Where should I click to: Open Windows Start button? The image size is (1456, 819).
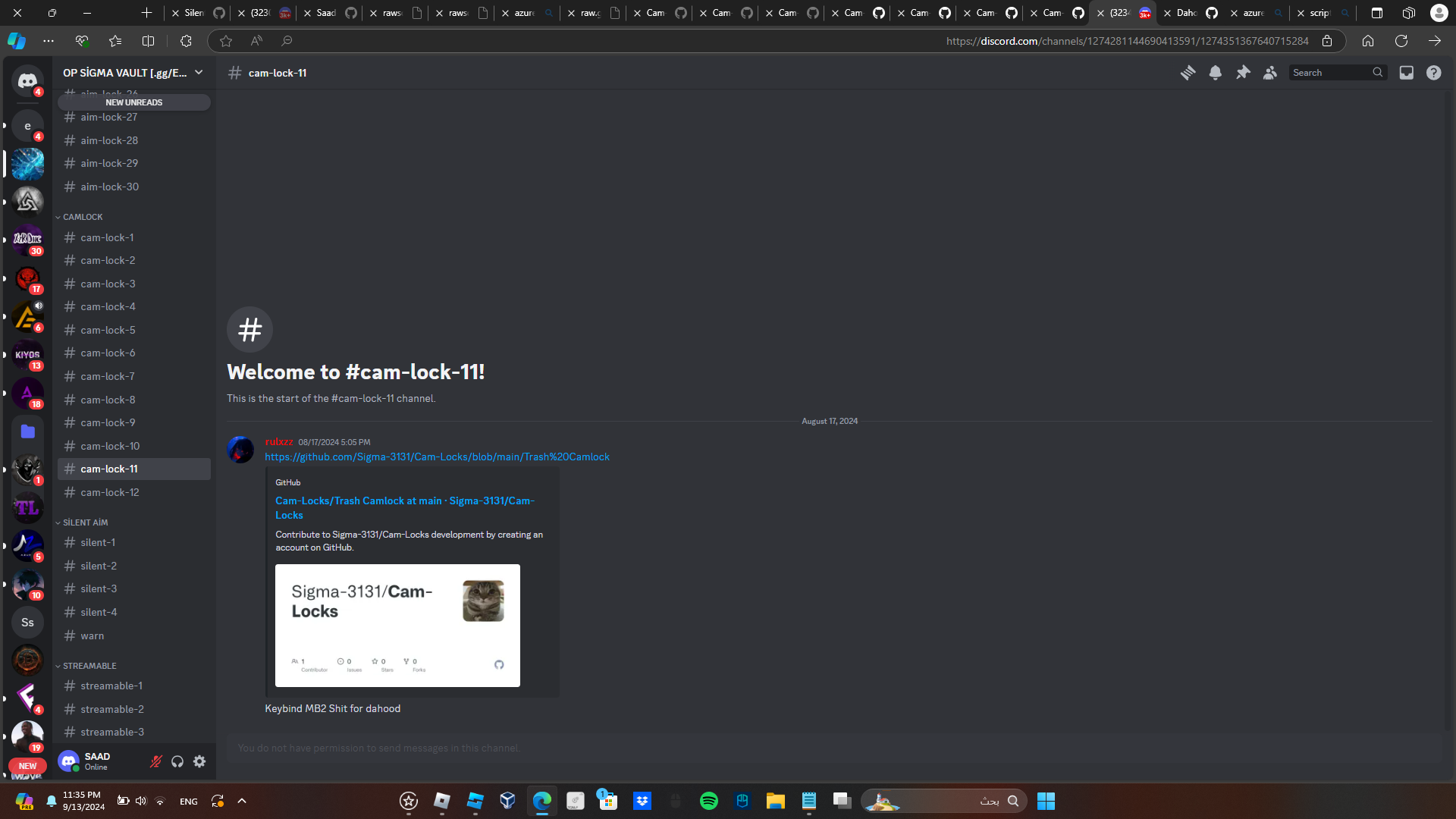coord(1046,801)
